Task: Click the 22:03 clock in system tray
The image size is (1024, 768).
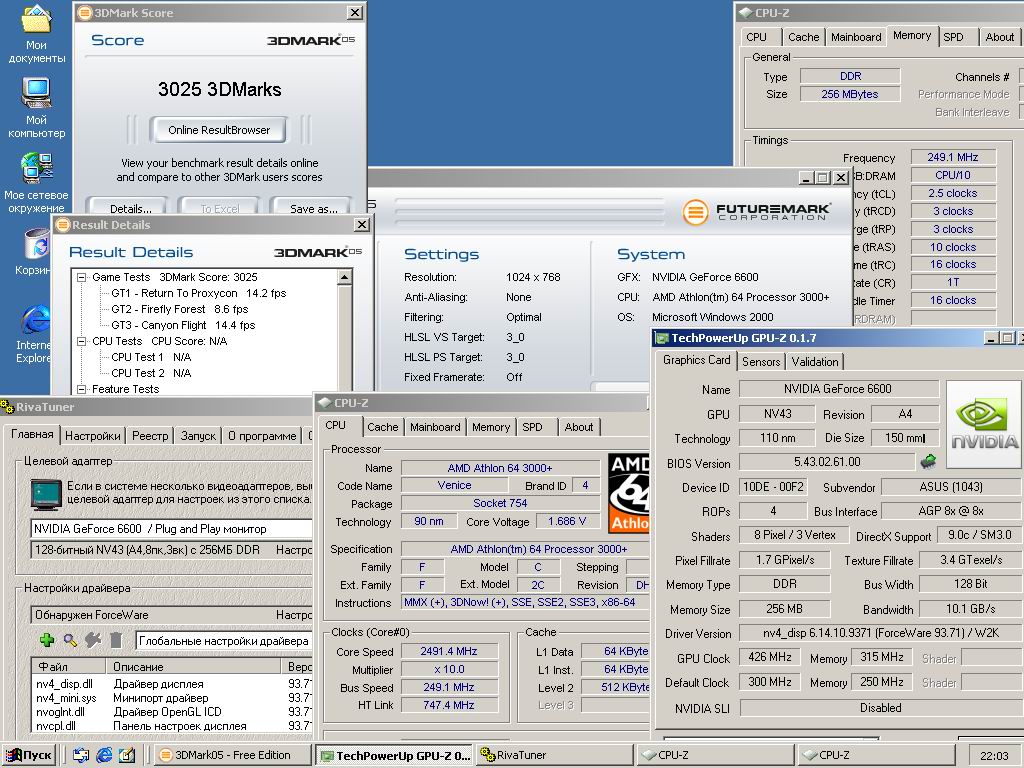Action: pyautogui.click(x=994, y=756)
